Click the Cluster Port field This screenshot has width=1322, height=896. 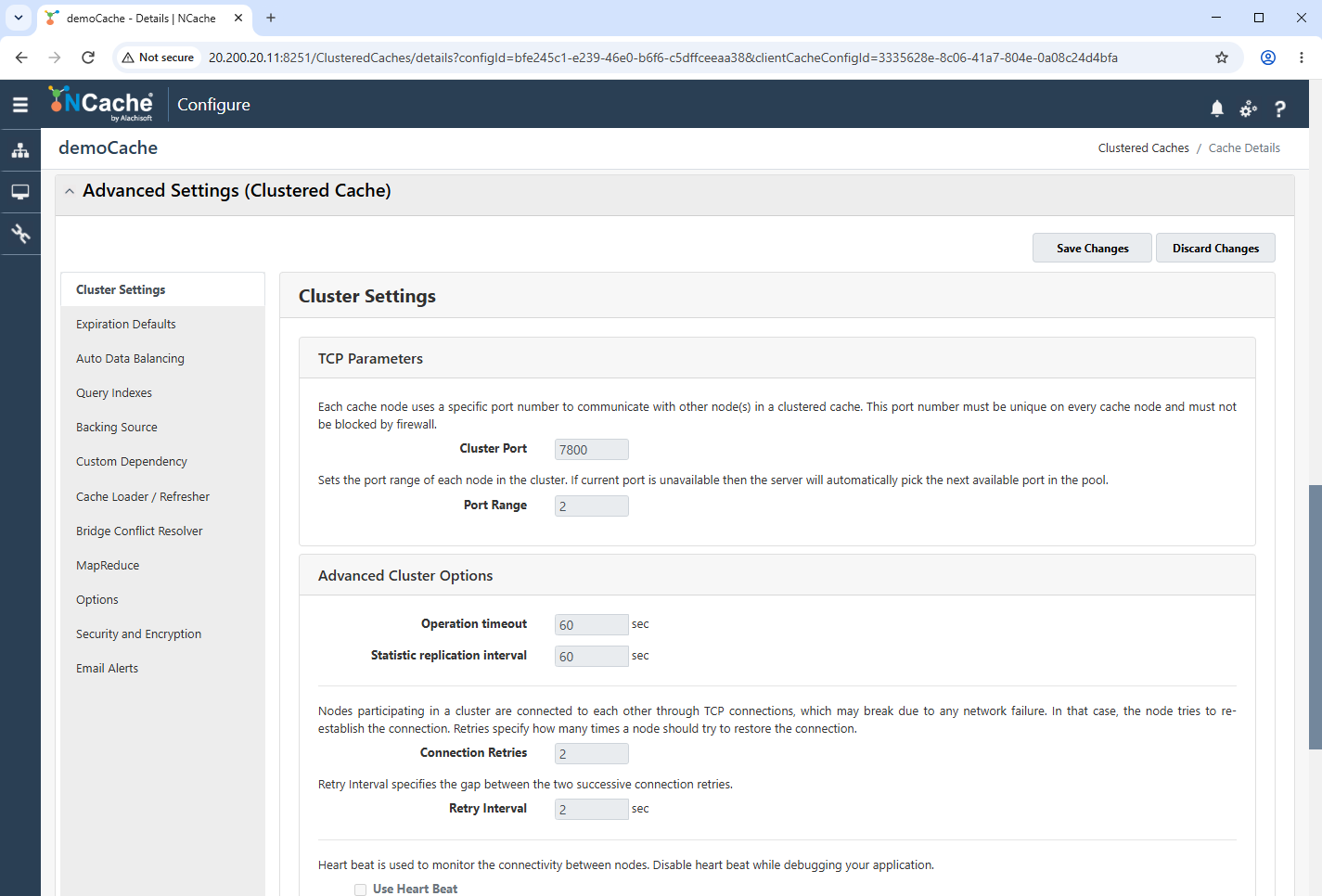592,449
